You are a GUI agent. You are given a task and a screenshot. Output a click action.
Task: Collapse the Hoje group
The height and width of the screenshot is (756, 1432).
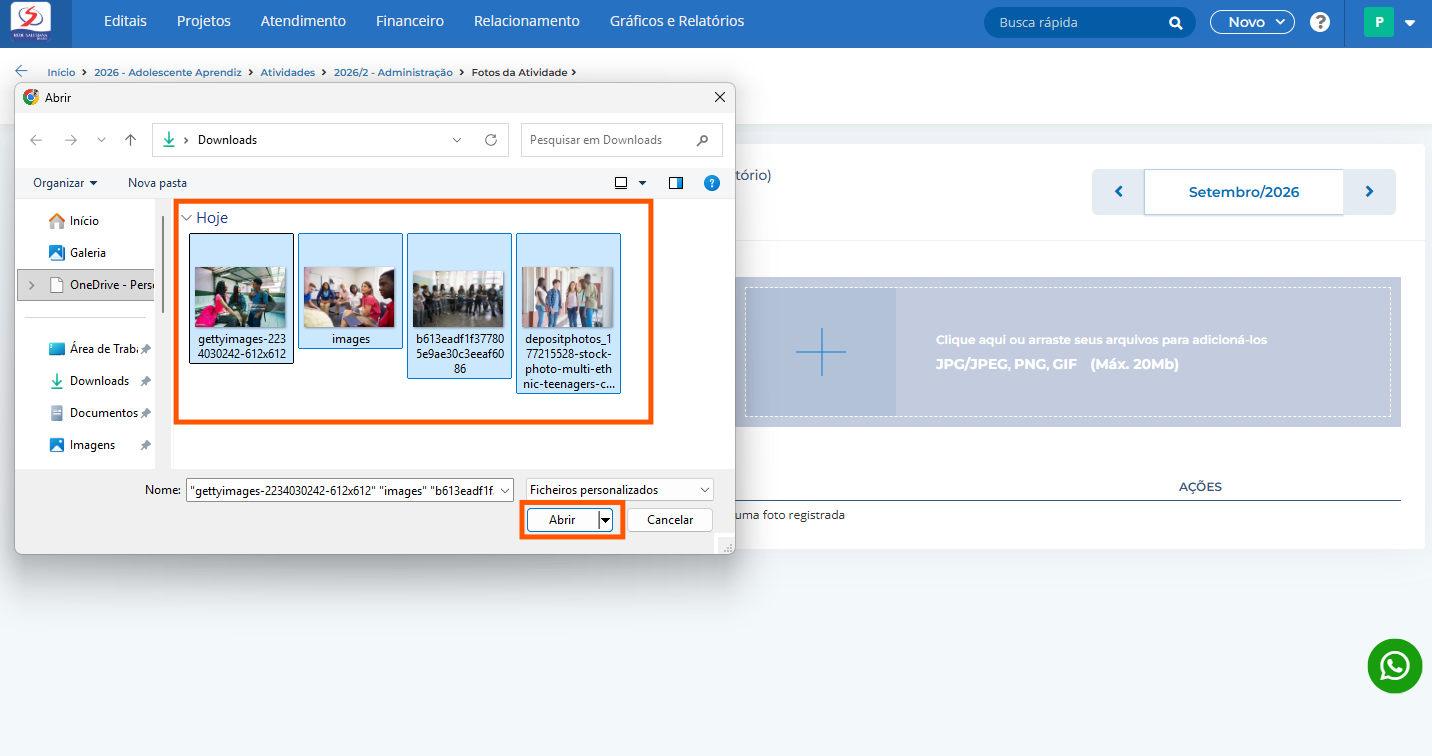pyautogui.click(x=186, y=218)
